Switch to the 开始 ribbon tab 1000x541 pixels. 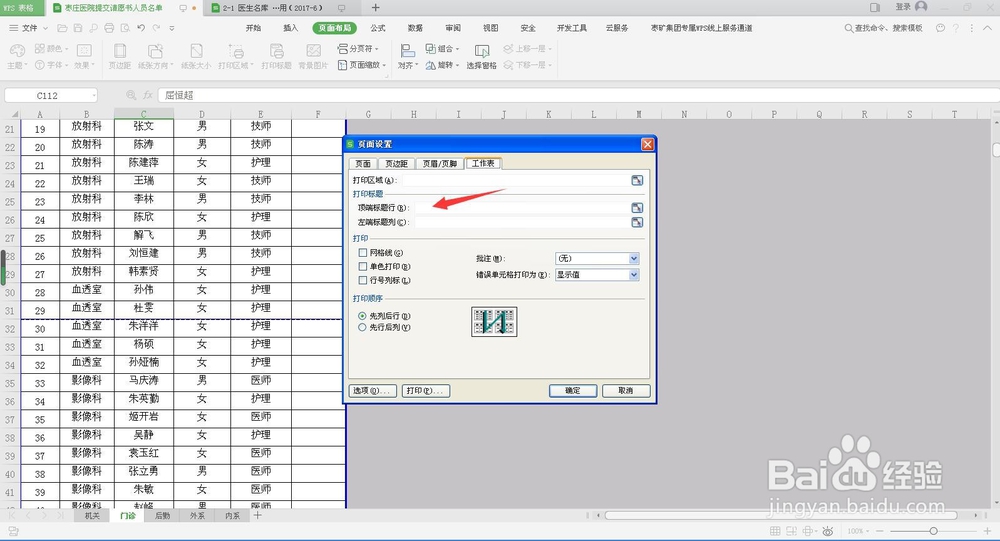[x=253, y=28]
